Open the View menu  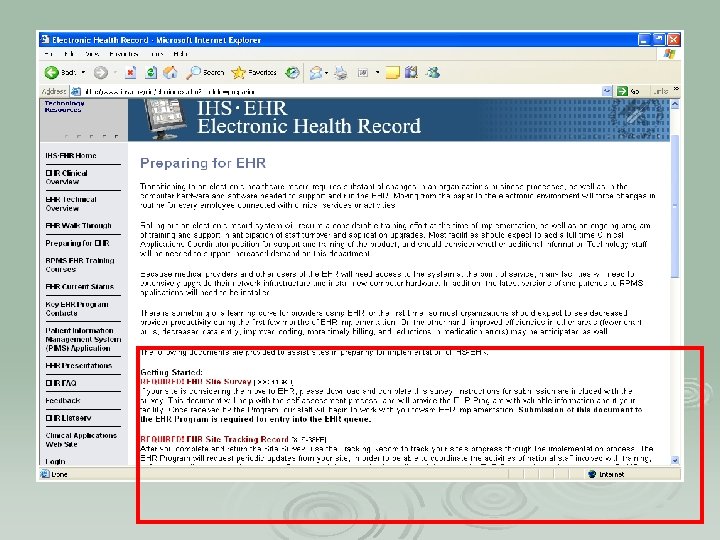[92, 54]
